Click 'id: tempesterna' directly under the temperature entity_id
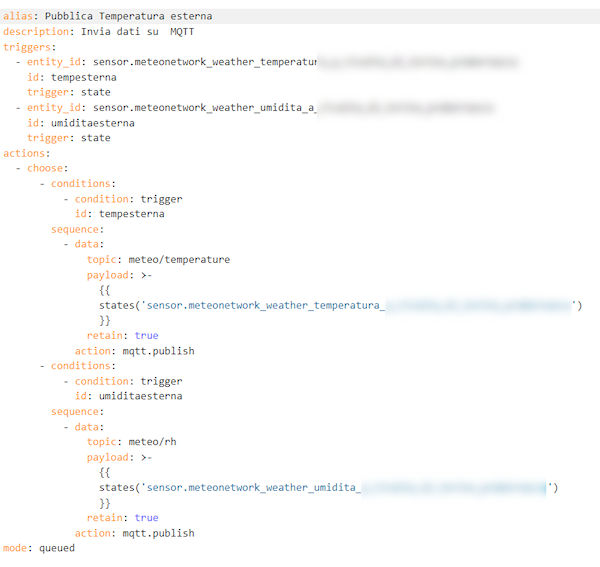 click(x=72, y=77)
